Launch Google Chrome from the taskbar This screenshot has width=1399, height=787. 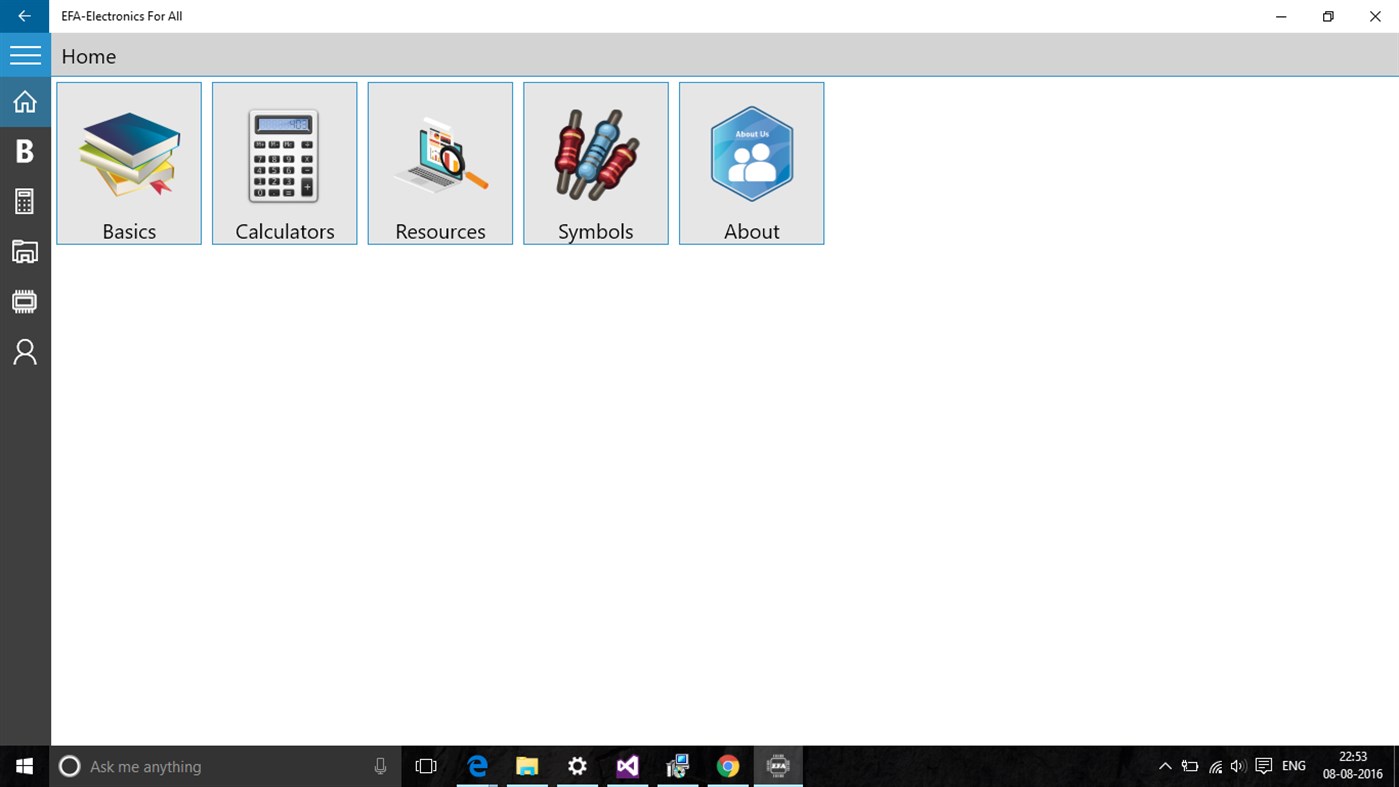727,766
